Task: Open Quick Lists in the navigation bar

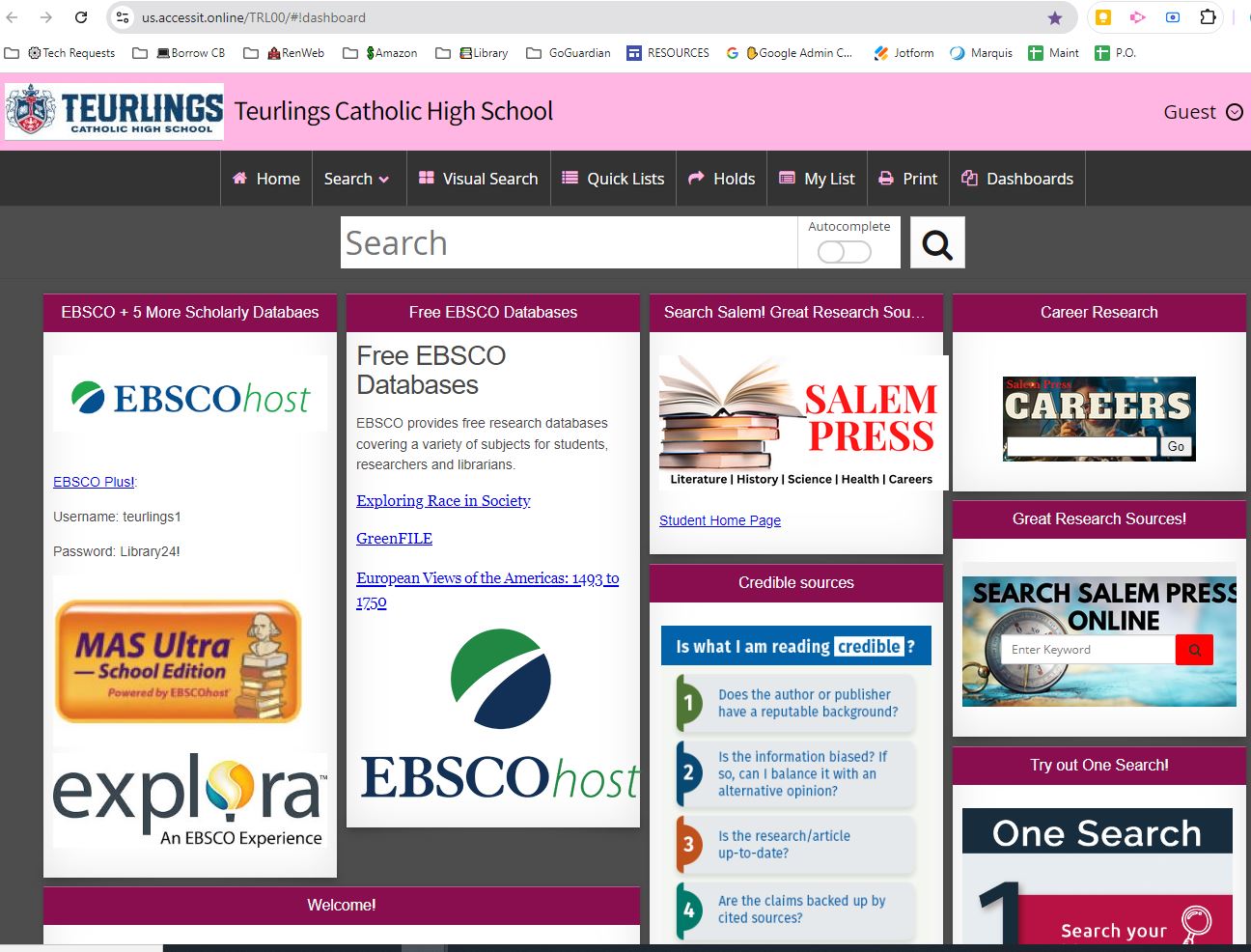Action: [613, 179]
